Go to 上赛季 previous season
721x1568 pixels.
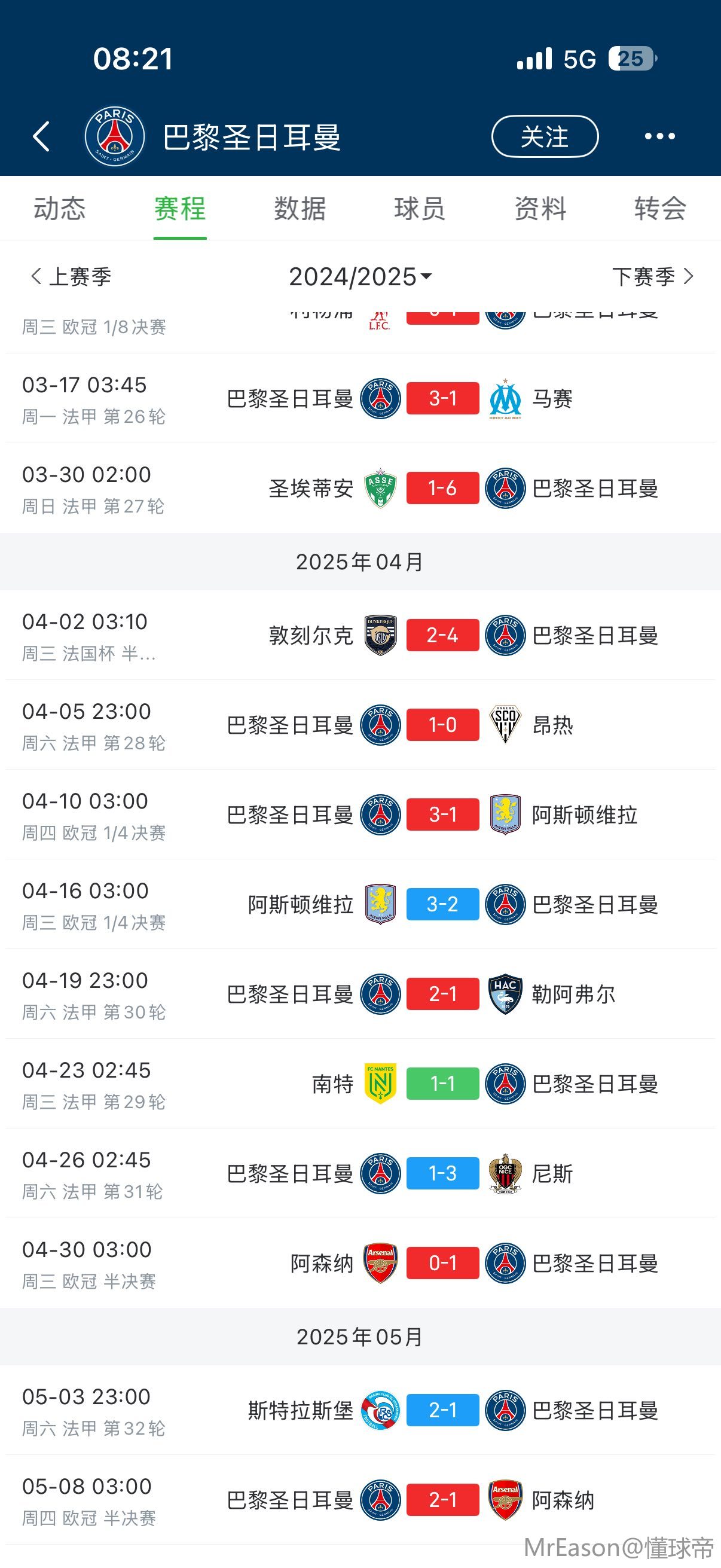pos(71,277)
